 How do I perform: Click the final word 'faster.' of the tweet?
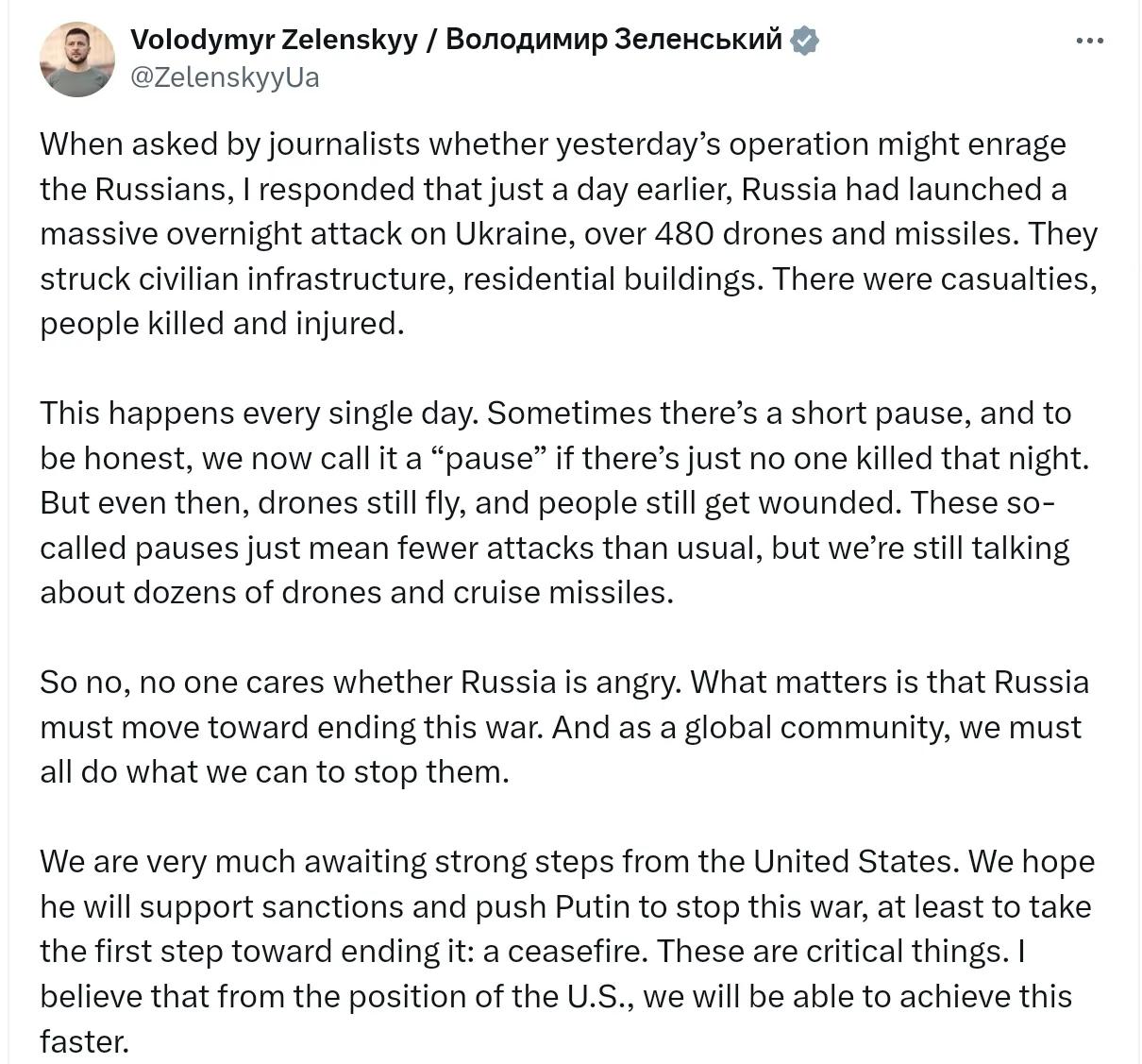pos(84,1040)
